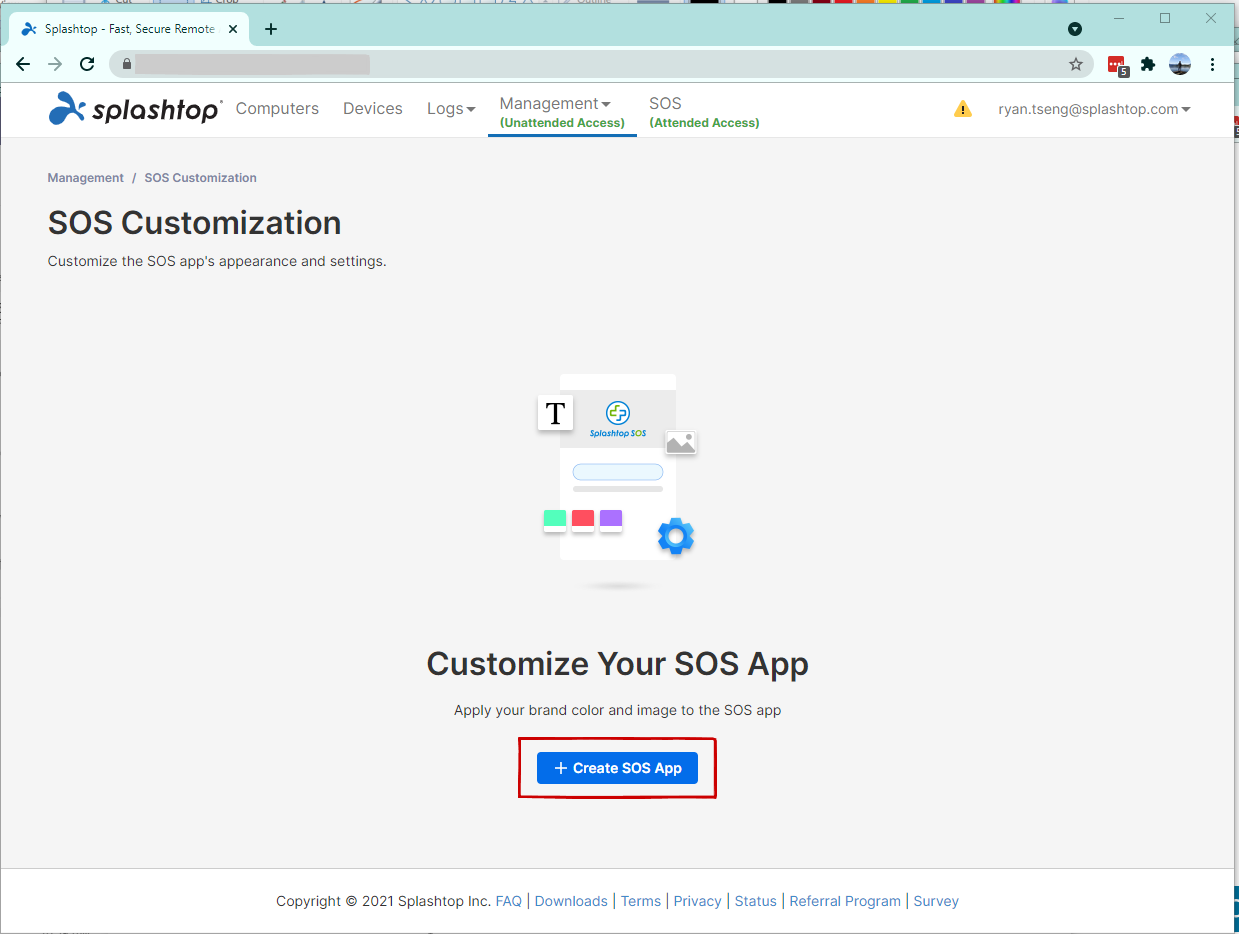Open the Status footer link
The height and width of the screenshot is (934, 1239).
click(x=756, y=901)
